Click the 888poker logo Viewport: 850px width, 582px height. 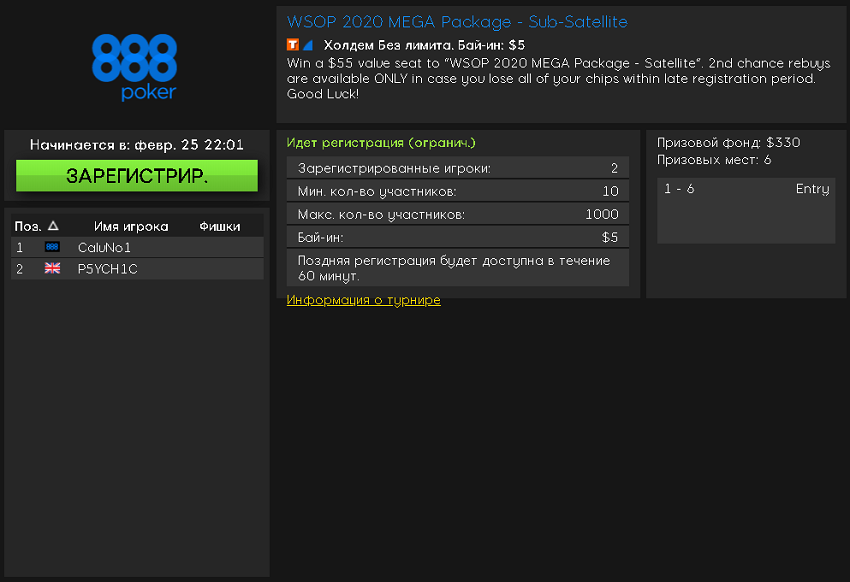[x=134, y=67]
